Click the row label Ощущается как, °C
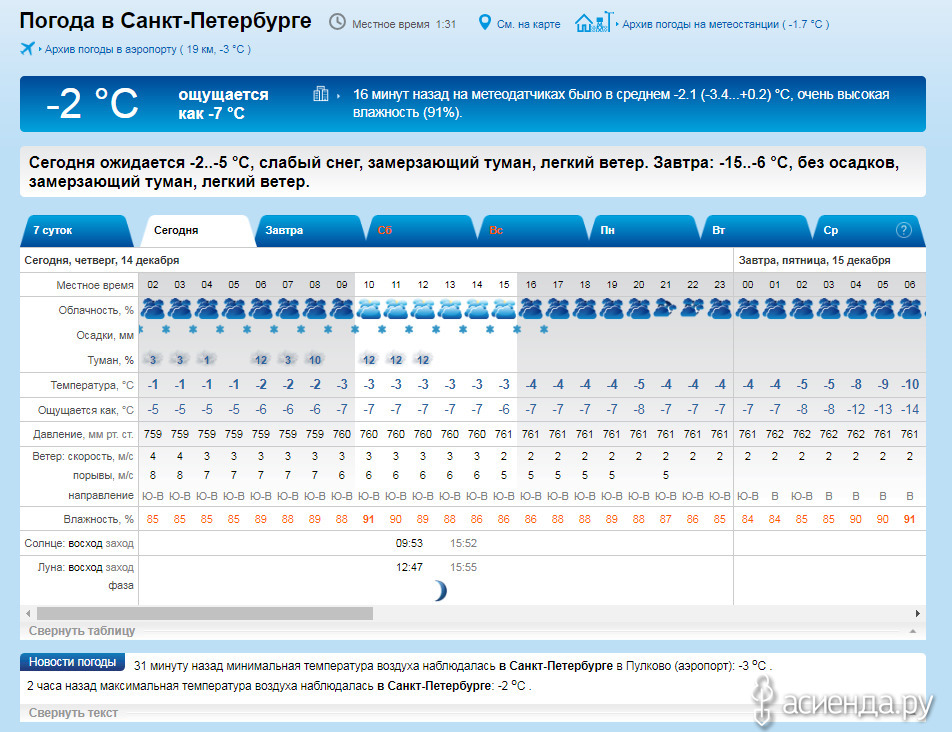This screenshot has height=732, width=952. pyautogui.click(x=86, y=410)
